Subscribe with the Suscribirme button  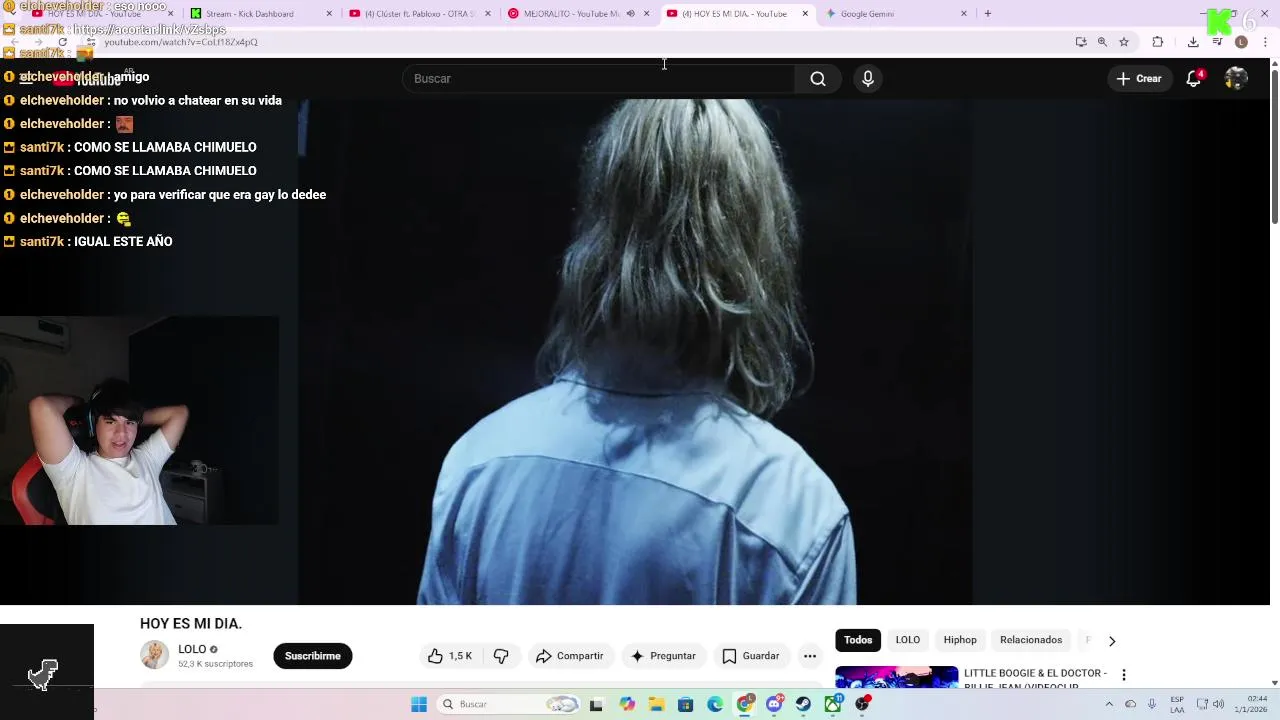point(313,656)
